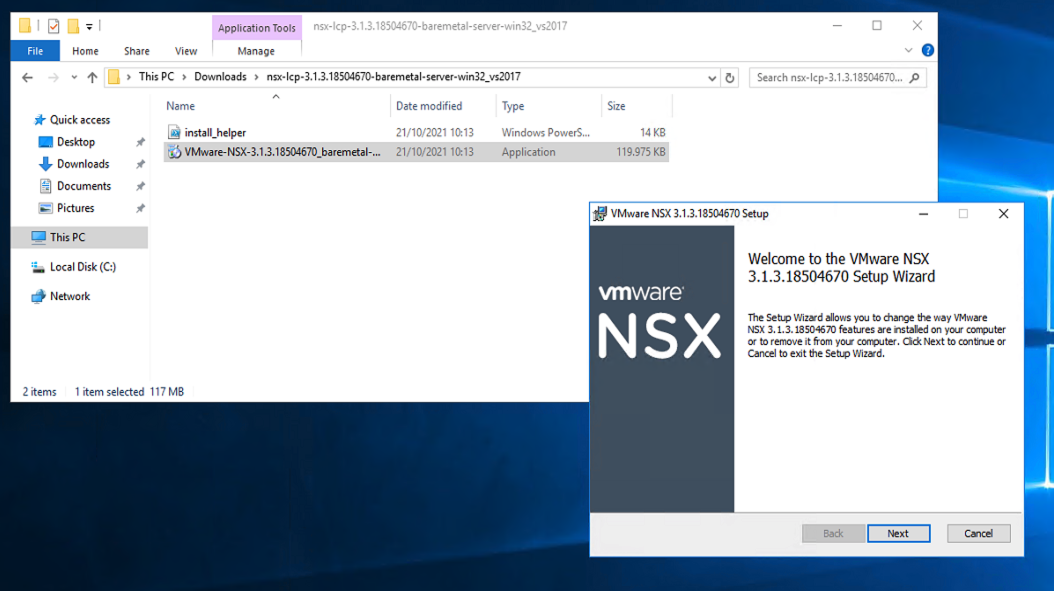Close the VMware NSX Setup dialog
Viewport: 1054px width, 591px height.
(x=1004, y=214)
